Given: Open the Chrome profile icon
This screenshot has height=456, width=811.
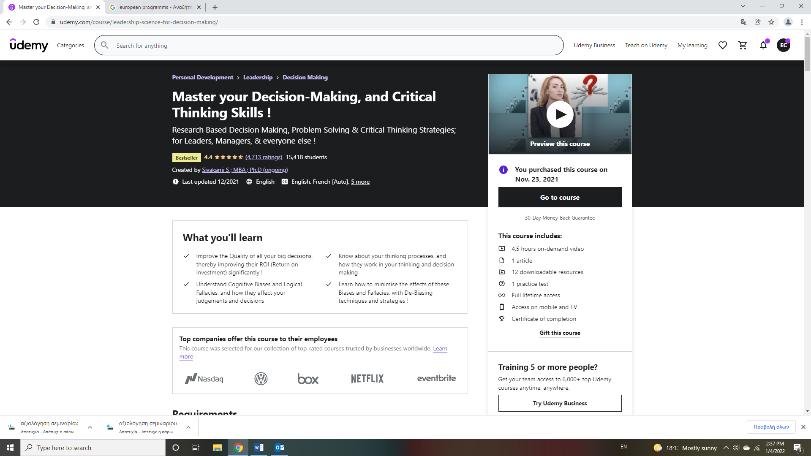Looking at the screenshot, I should click(788, 22).
